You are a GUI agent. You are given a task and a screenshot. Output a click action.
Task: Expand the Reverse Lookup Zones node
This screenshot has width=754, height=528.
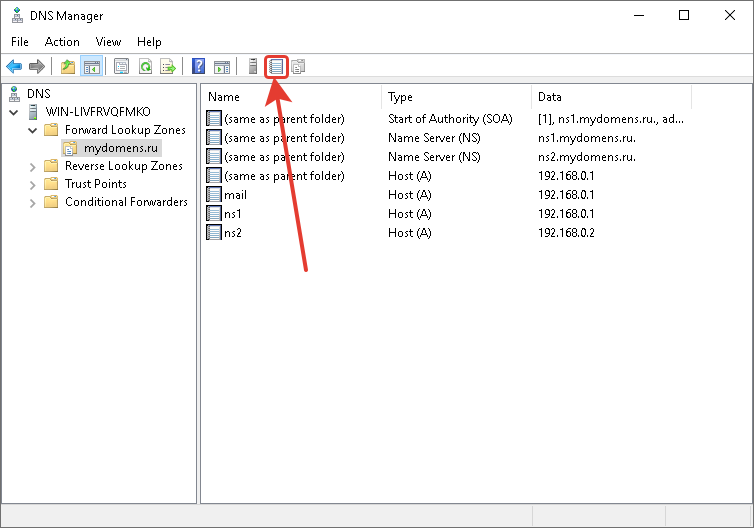(33, 167)
